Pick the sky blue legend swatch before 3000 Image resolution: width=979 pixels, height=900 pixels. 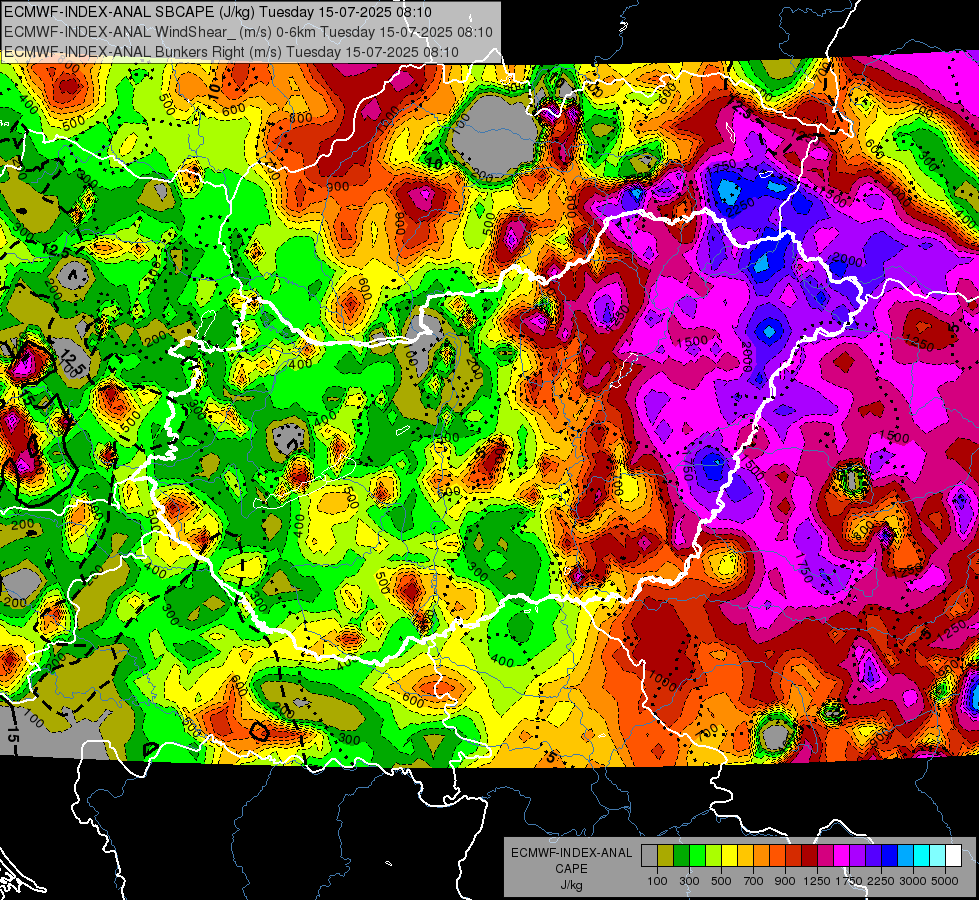(x=905, y=856)
